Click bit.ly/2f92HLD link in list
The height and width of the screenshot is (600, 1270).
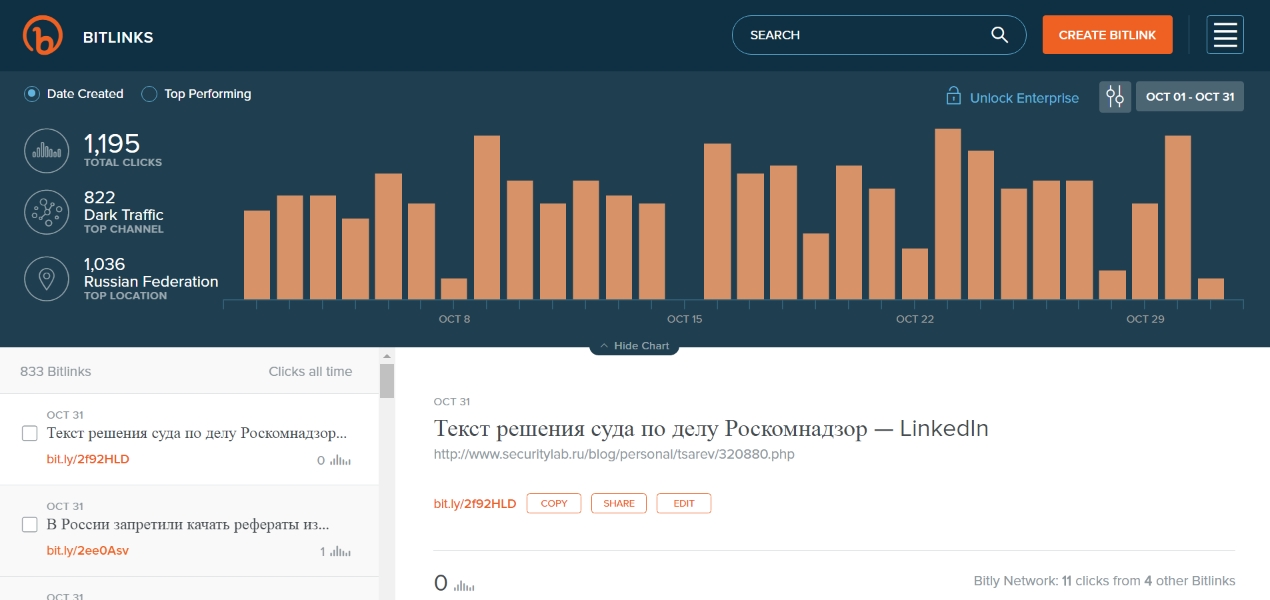pyautogui.click(x=88, y=460)
